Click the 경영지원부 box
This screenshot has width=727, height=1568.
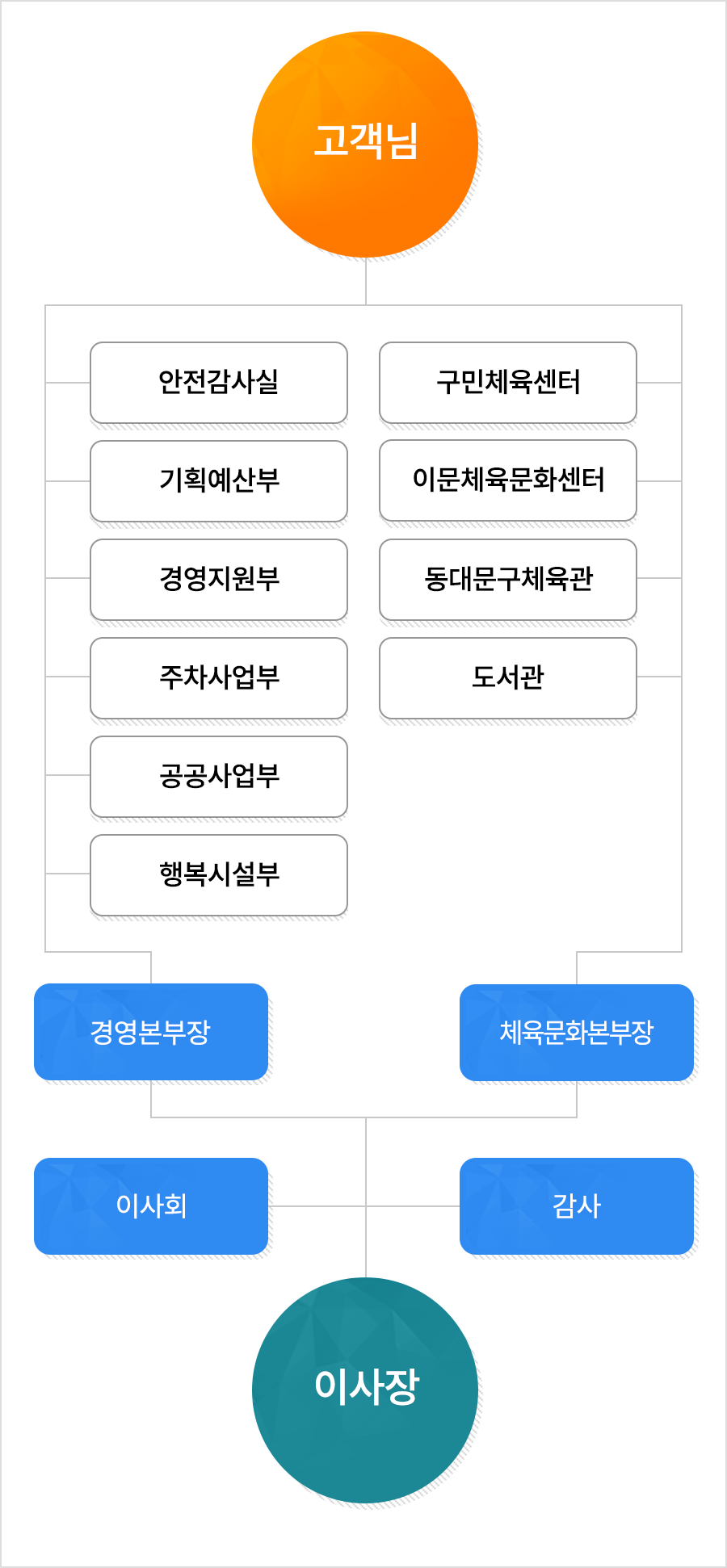(219, 579)
